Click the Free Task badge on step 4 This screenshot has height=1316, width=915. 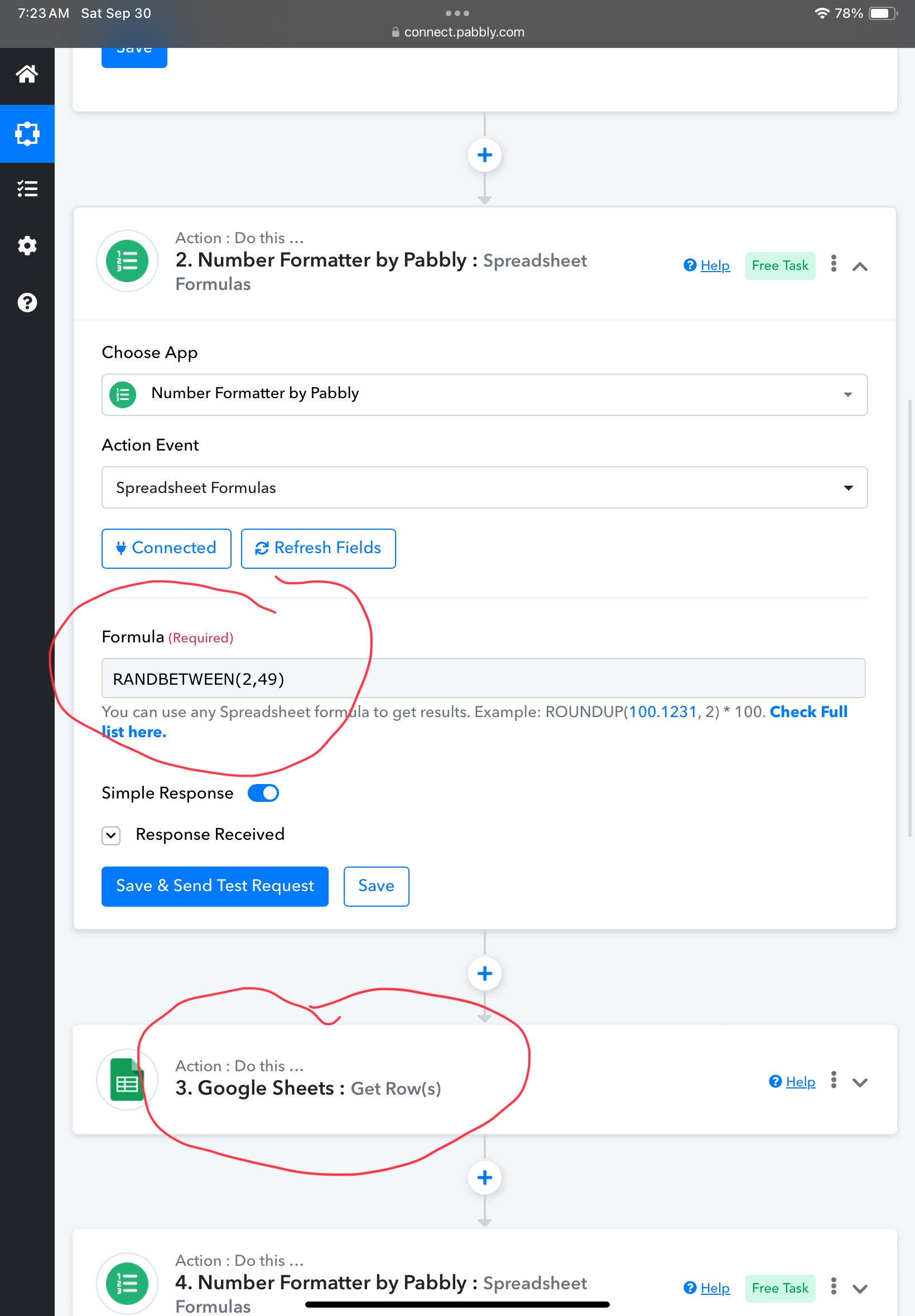(779, 1288)
